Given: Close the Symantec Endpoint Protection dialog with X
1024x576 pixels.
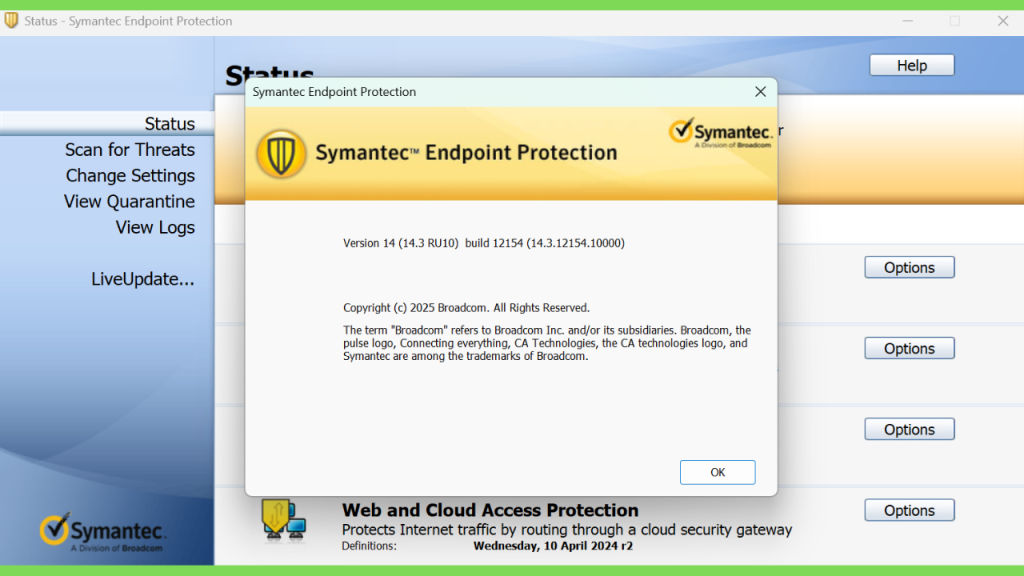Looking at the screenshot, I should tap(760, 91).
